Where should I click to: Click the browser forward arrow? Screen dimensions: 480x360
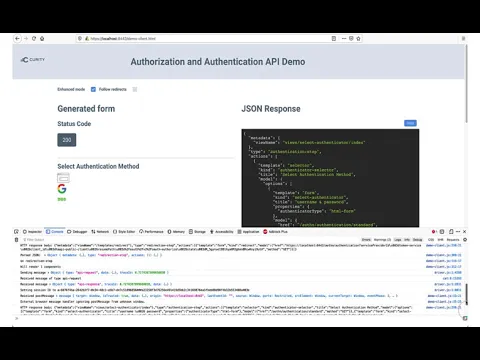[26, 39]
